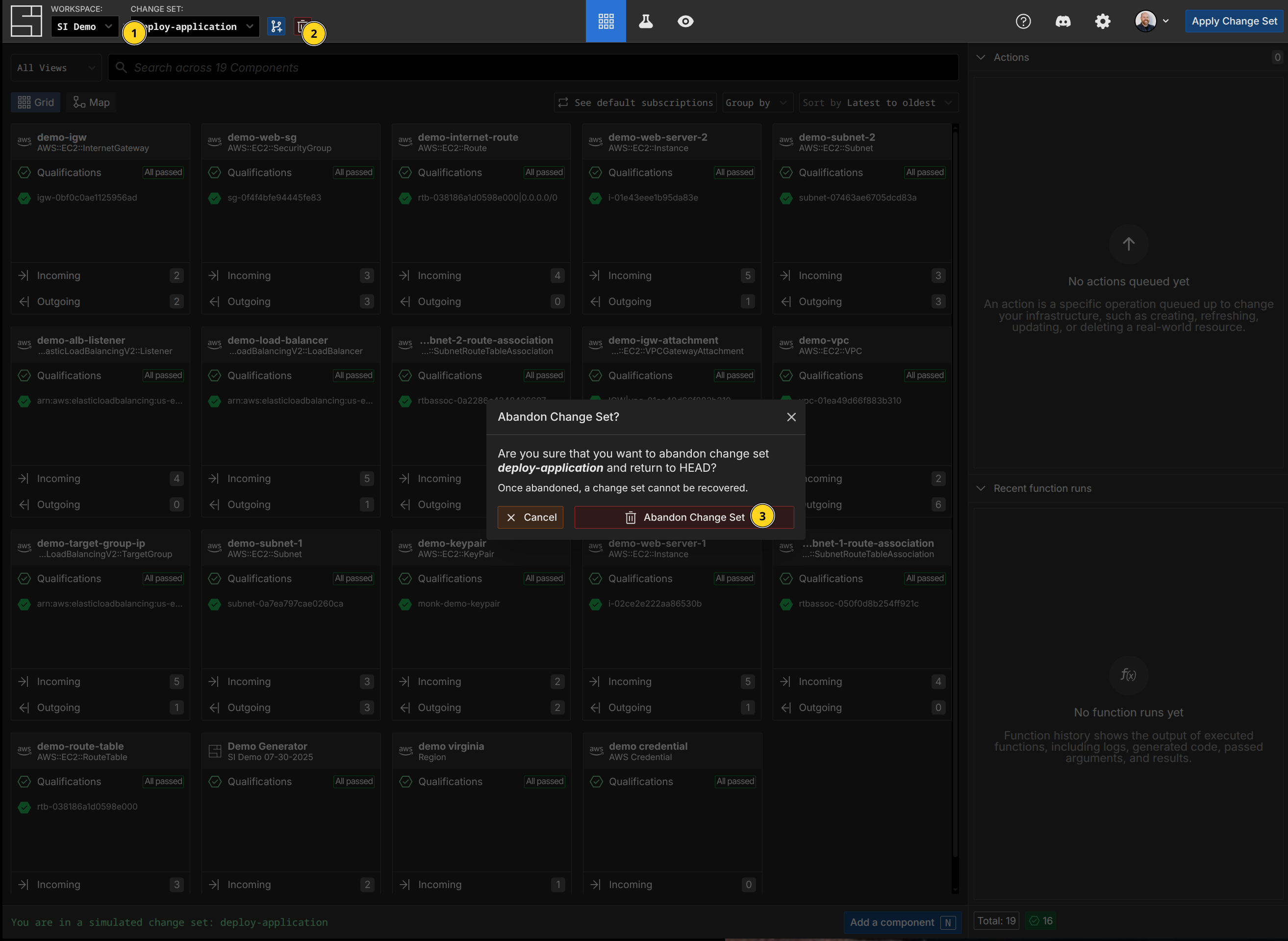The width and height of the screenshot is (1288, 941).
Task: Open the SI Demo workspace dropdown
Action: (84, 26)
